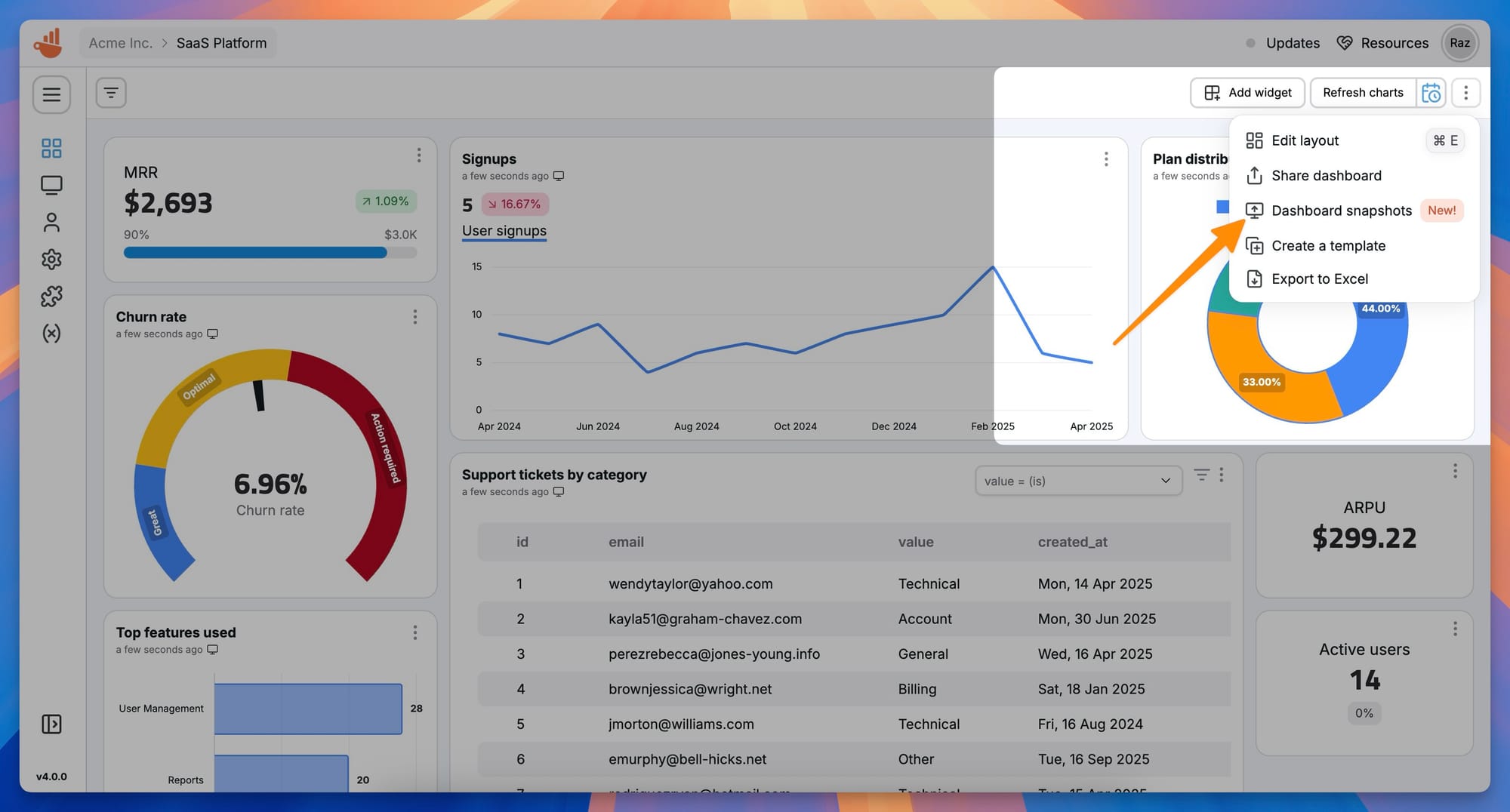
Task: Open the settings gear in the sidebar
Action: (x=51, y=259)
